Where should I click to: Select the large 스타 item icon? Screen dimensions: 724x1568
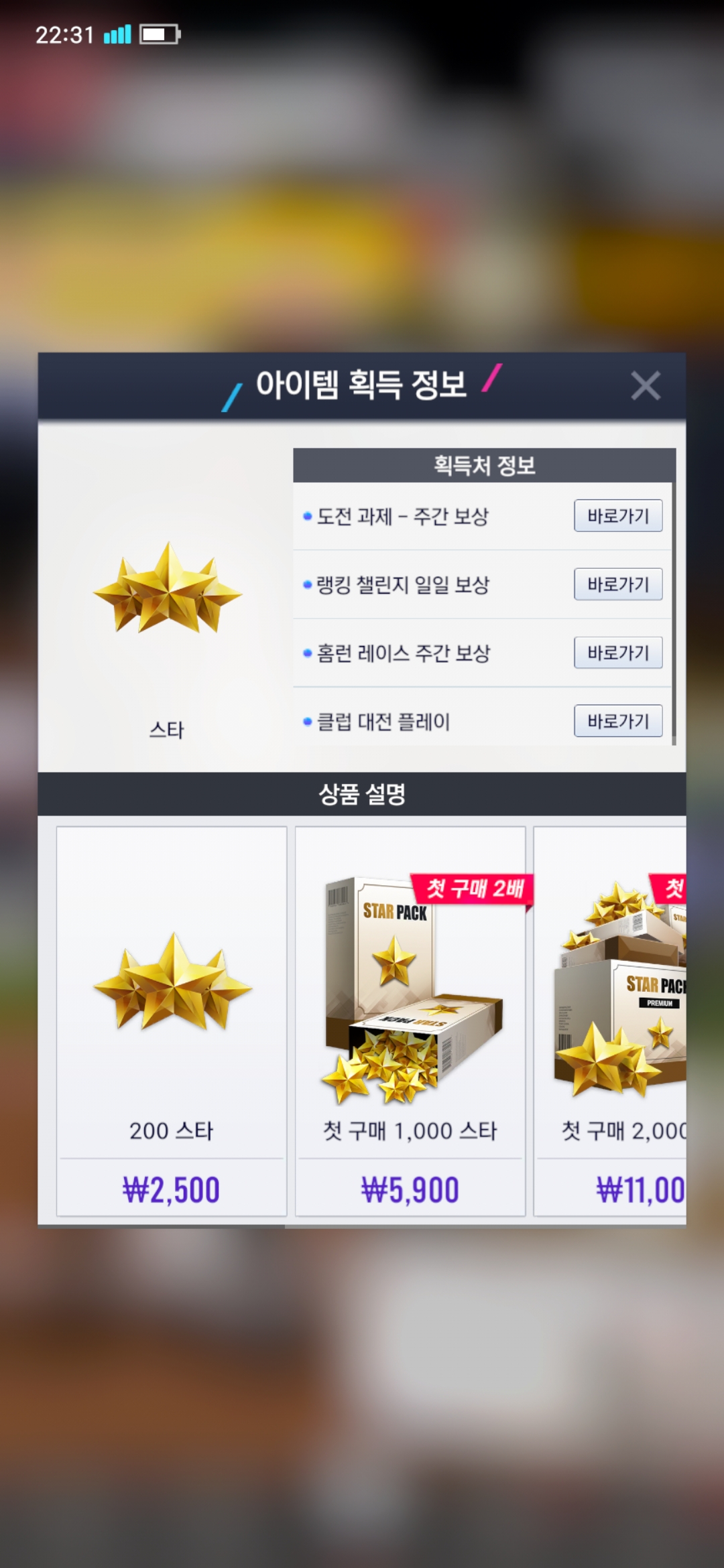pos(167,588)
